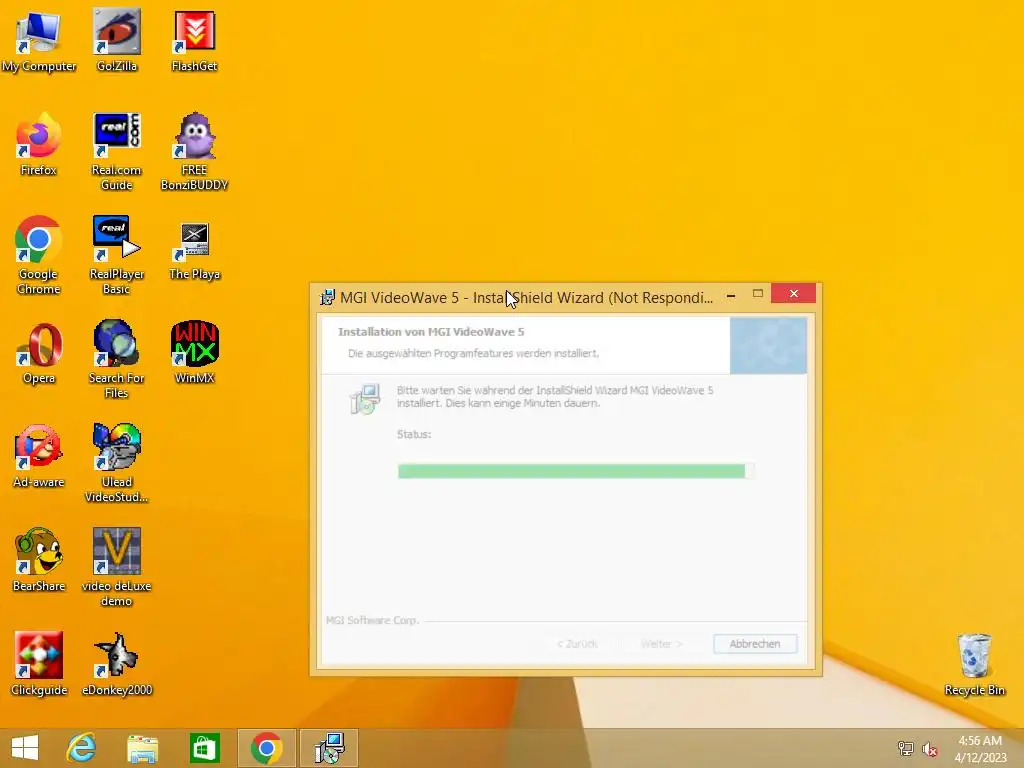This screenshot has width=1024, height=768.
Task: Click the FlashGet desktop icon
Action: tap(195, 40)
